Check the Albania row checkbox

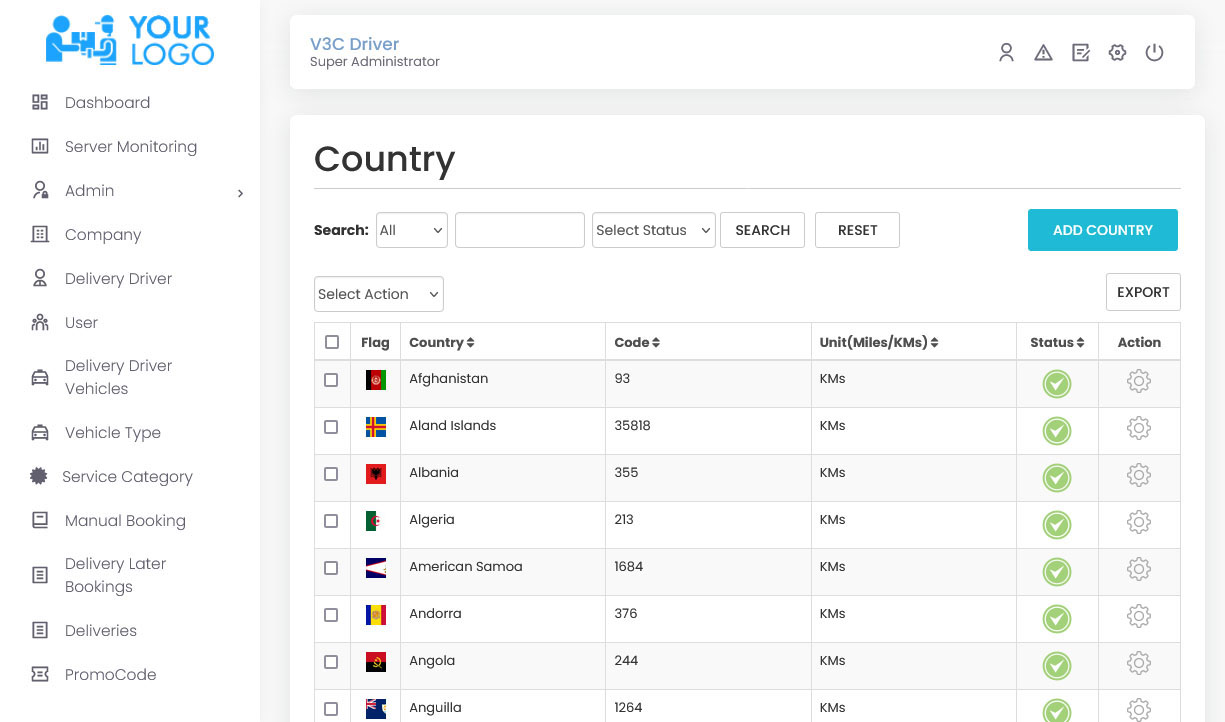coord(331,474)
